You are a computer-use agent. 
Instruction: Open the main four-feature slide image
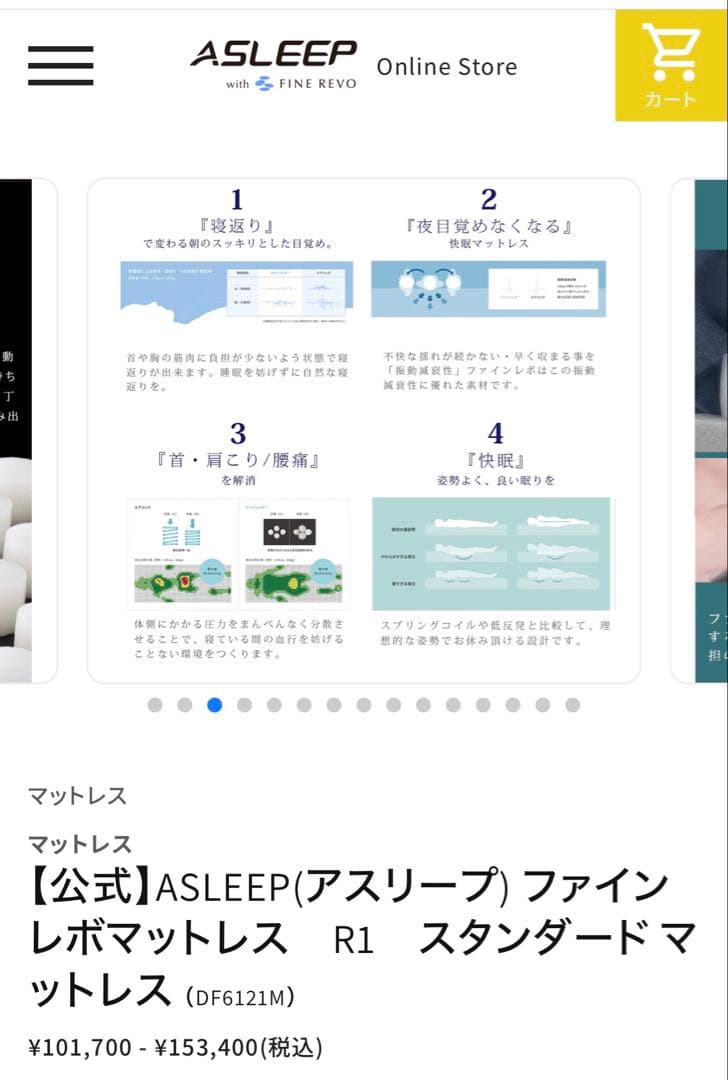click(364, 430)
